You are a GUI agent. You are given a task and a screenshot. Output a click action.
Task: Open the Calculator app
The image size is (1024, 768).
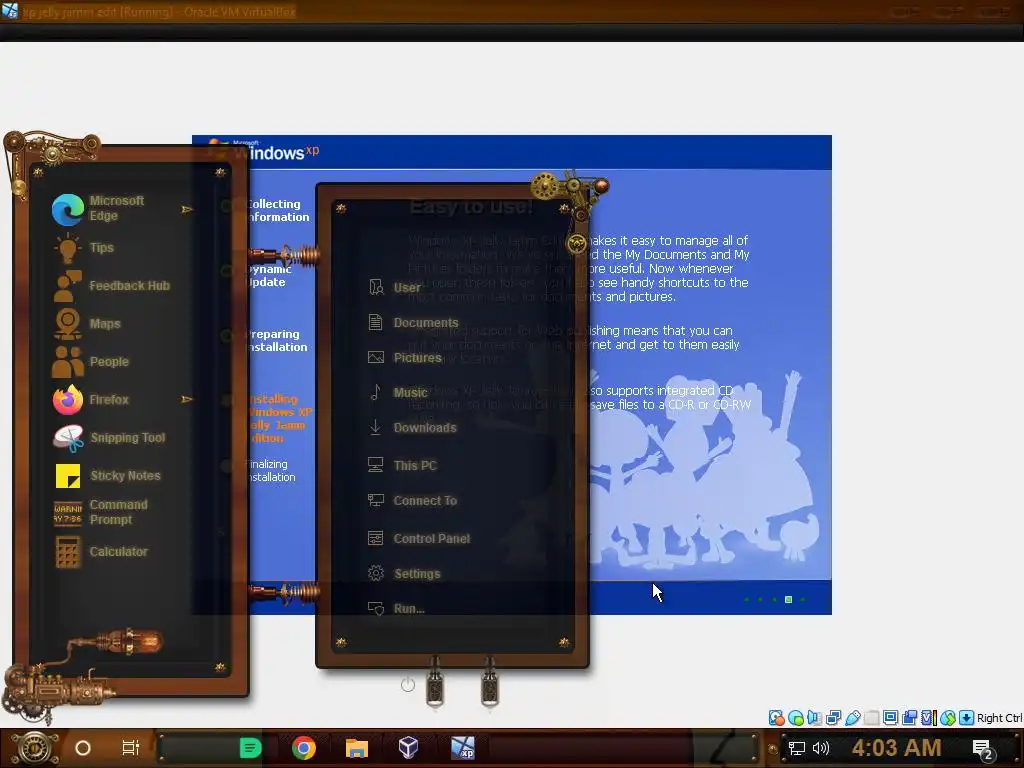pos(101,552)
